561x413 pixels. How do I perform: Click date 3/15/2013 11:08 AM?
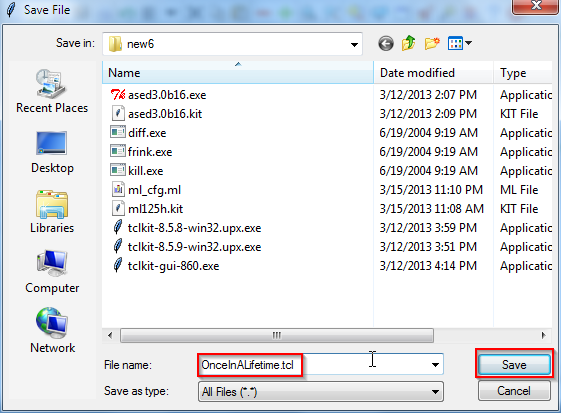point(431,209)
